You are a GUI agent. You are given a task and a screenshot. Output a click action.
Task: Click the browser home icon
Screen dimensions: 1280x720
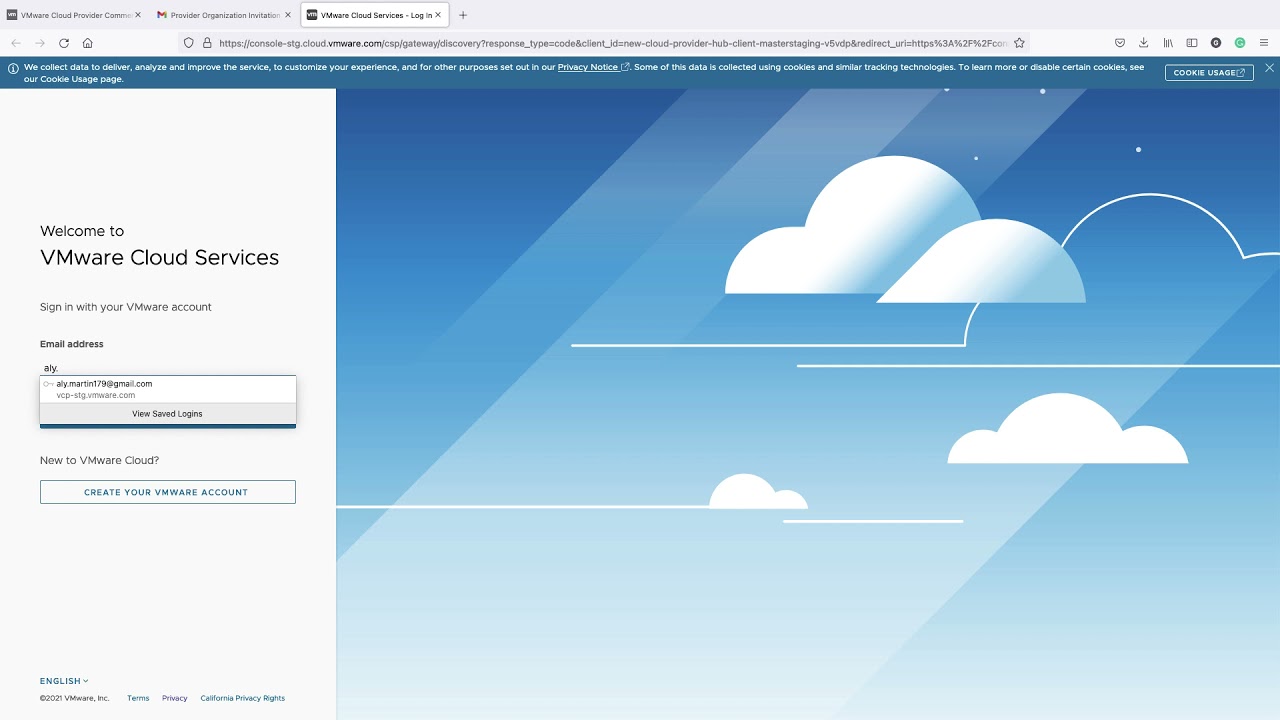pos(87,43)
